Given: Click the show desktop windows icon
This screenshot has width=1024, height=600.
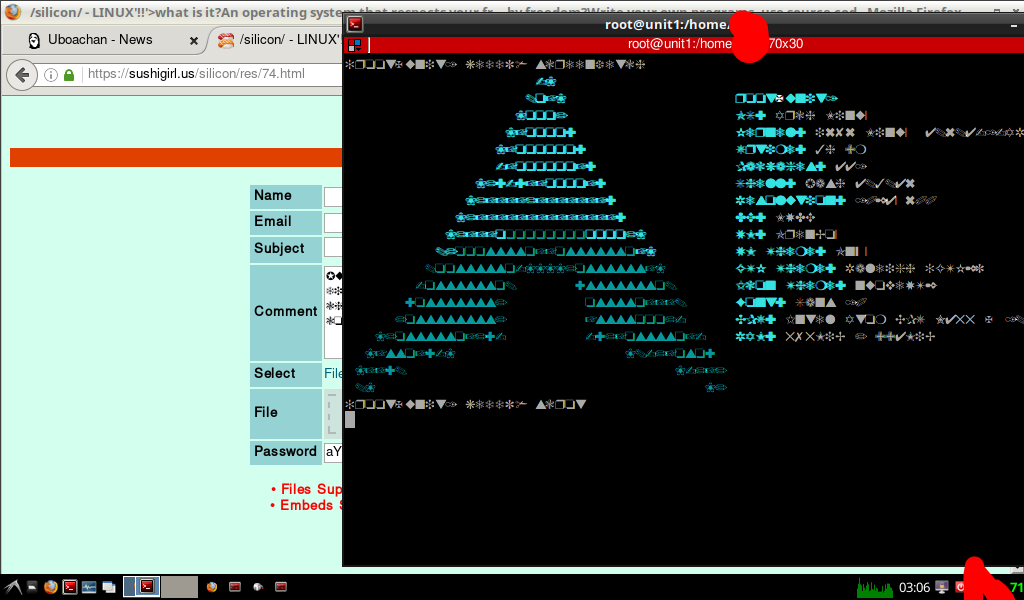Looking at the screenshot, I should (x=108, y=587).
